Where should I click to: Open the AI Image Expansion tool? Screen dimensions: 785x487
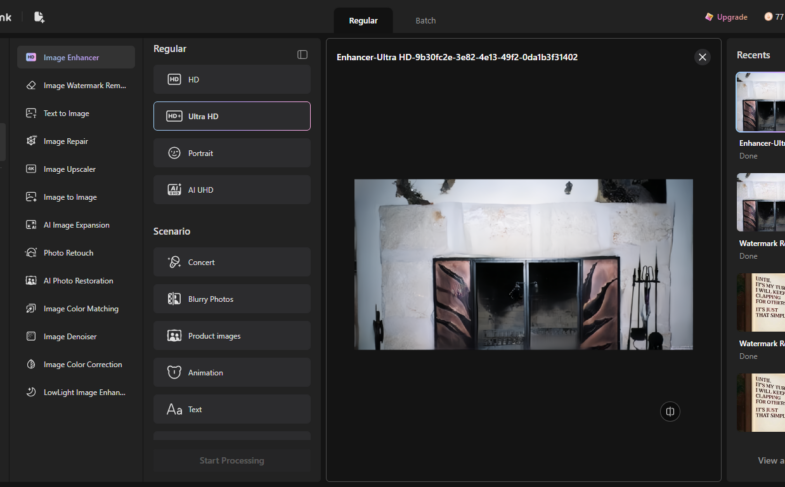click(76, 225)
